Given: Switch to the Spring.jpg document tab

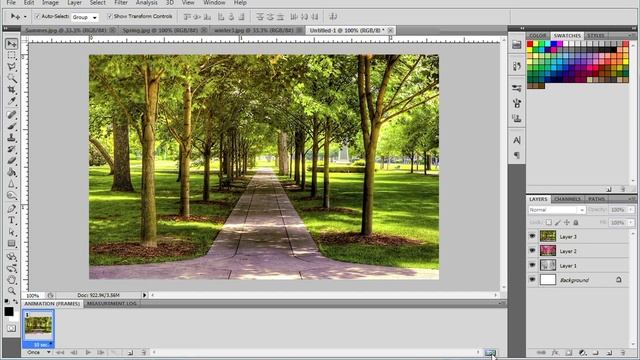Looking at the screenshot, I should click(x=160, y=30).
